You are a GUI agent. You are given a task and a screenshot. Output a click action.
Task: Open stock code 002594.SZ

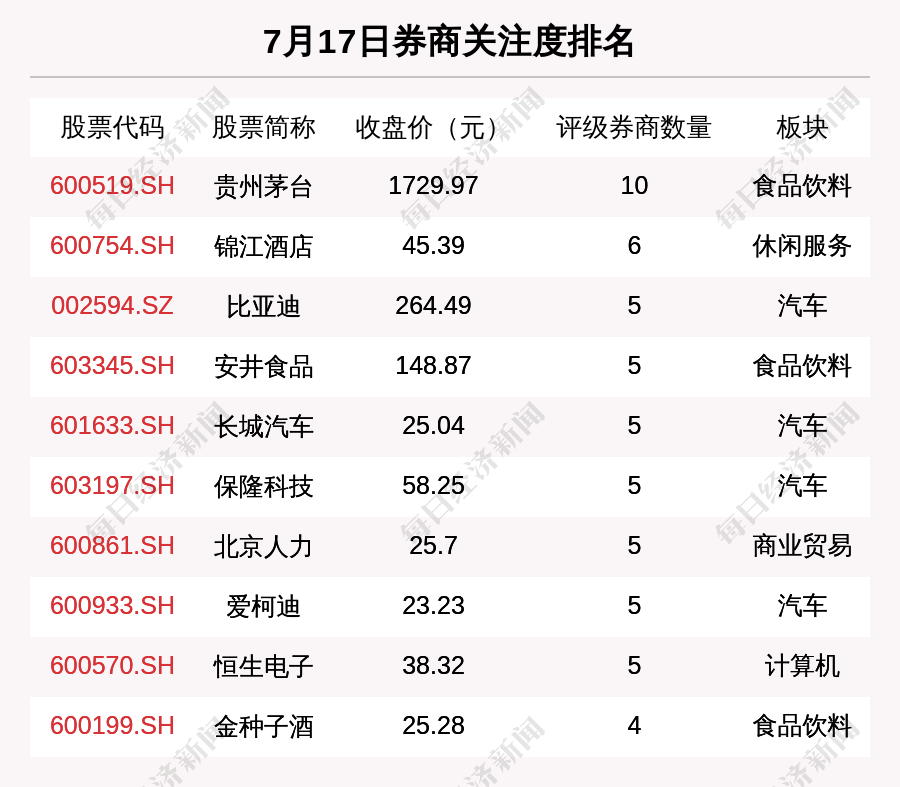112,305
